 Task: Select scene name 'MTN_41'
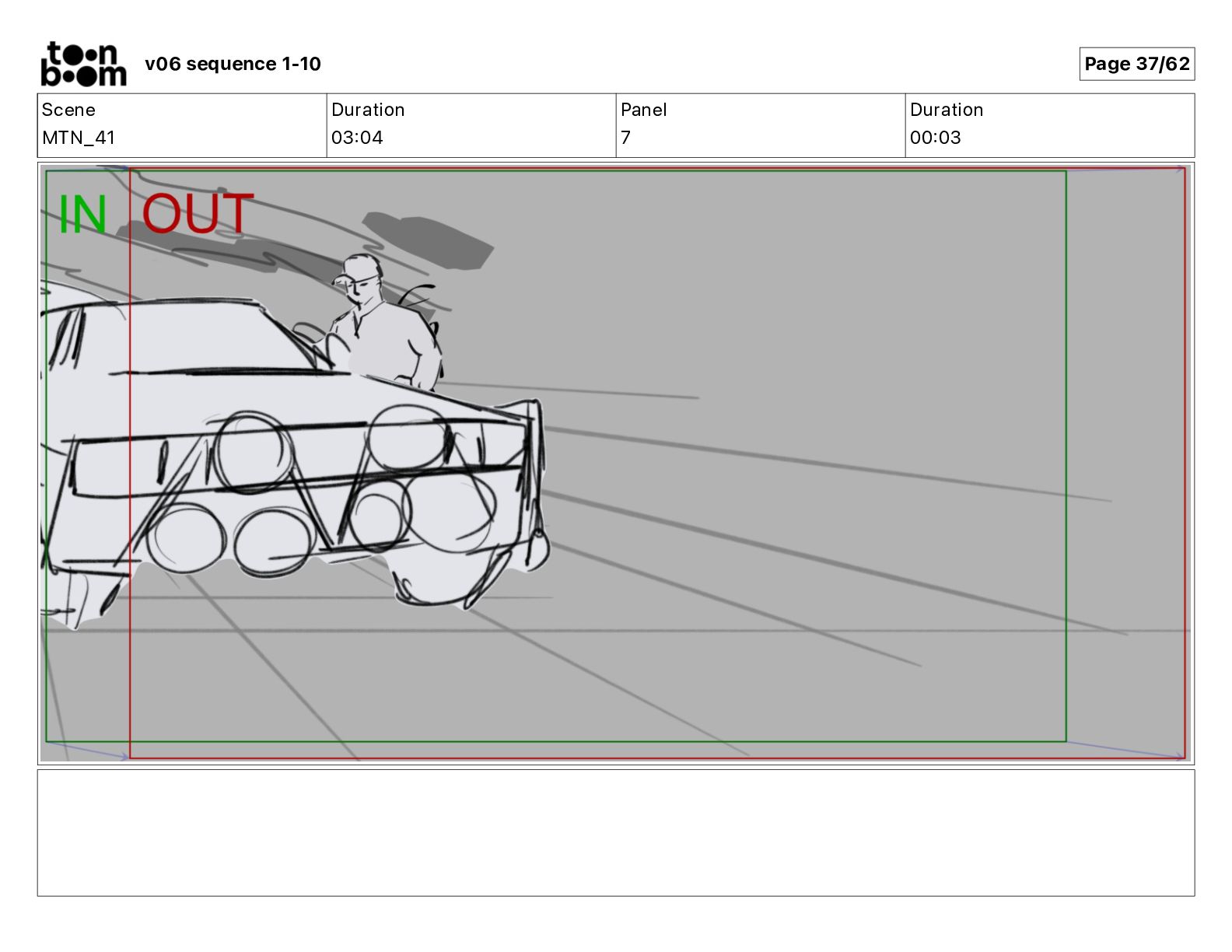pos(79,138)
